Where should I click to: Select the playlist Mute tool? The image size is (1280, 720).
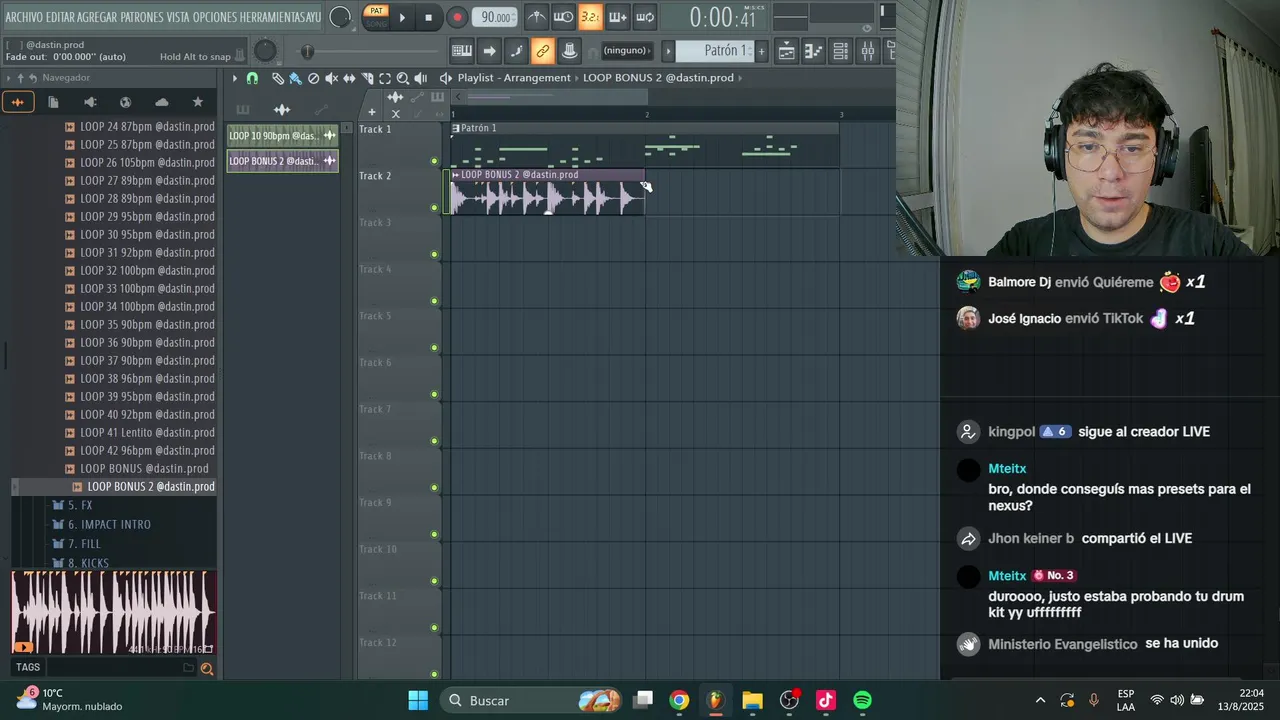click(x=331, y=78)
